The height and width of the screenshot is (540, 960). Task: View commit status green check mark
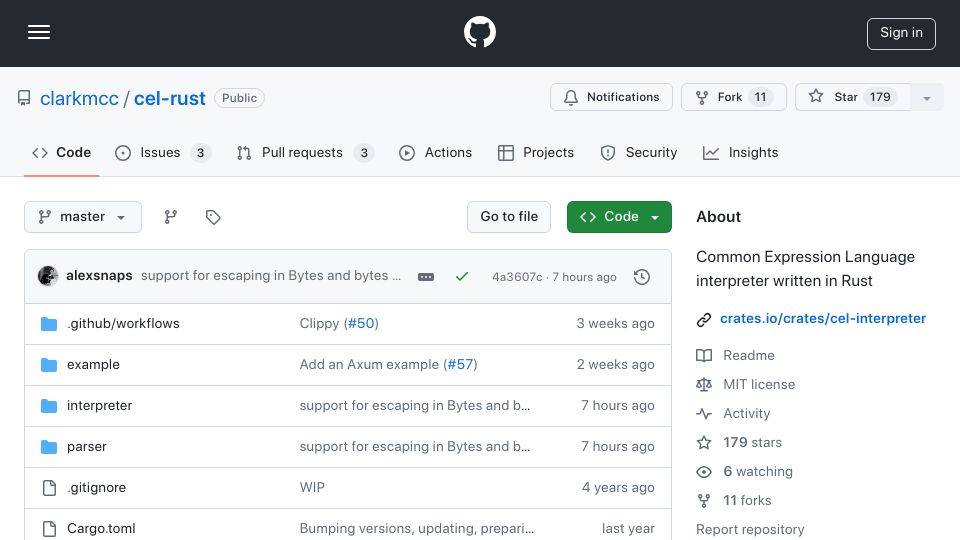[x=462, y=277]
